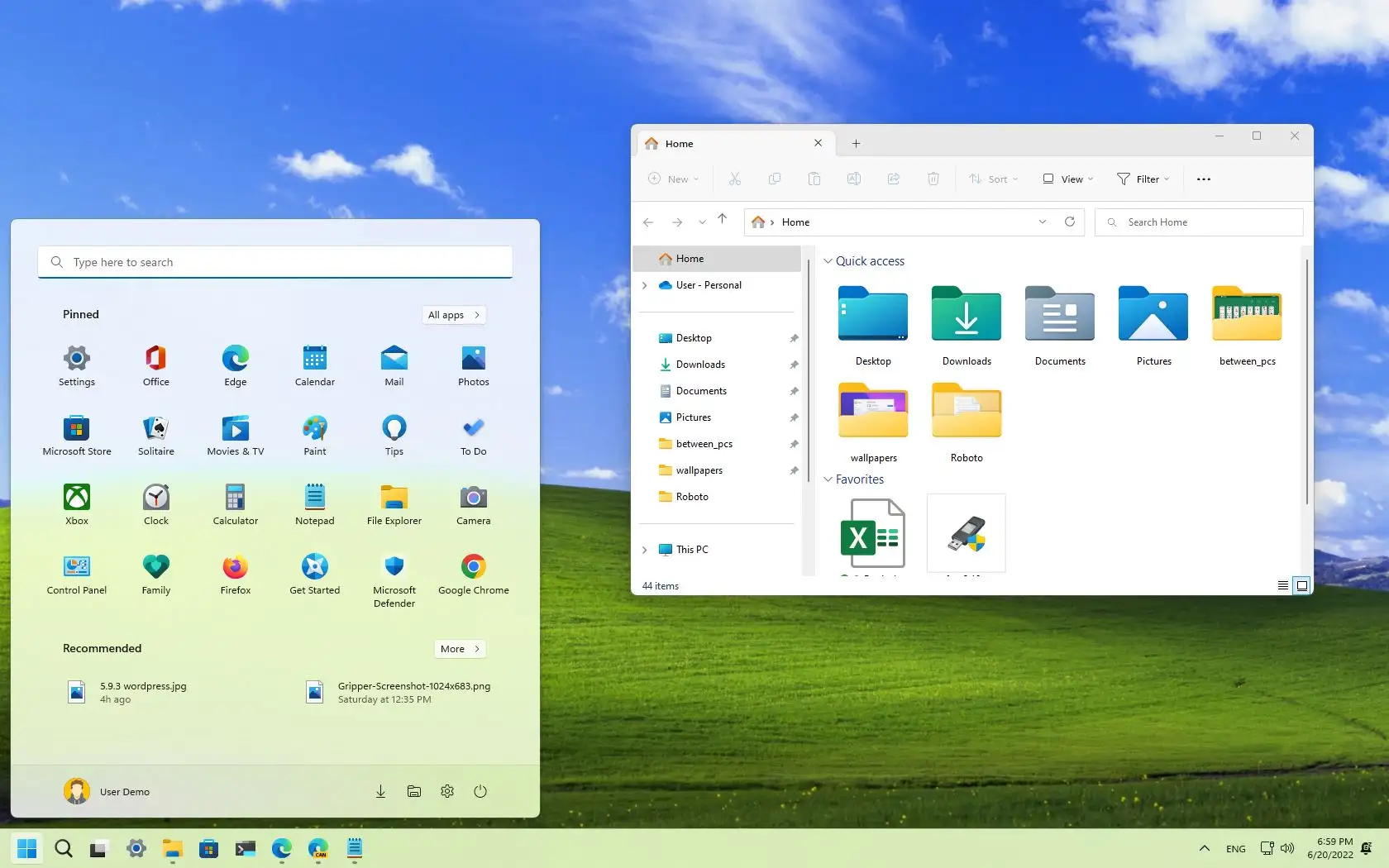This screenshot has height=868, width=1389.
Task: Unpin Downloads from the navigation pane
Action: (794, 365)
